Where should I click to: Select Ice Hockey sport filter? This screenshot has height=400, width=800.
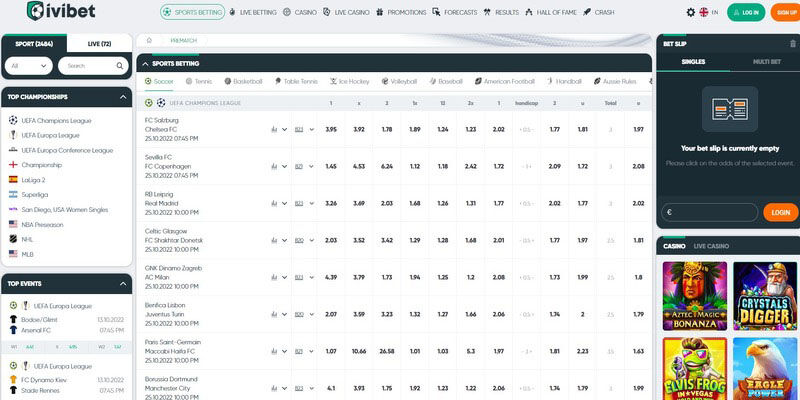pos(349,82)
